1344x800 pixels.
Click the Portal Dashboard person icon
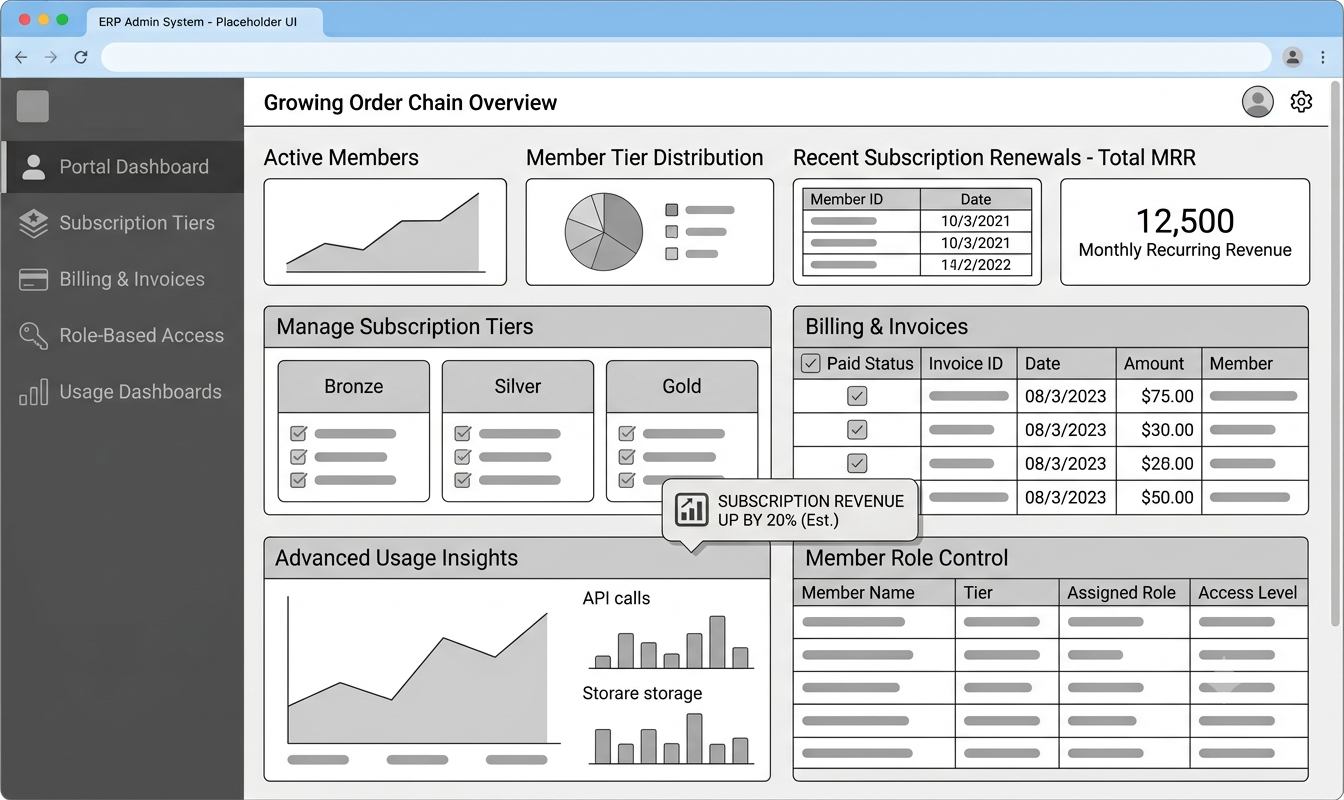(34, 167)
